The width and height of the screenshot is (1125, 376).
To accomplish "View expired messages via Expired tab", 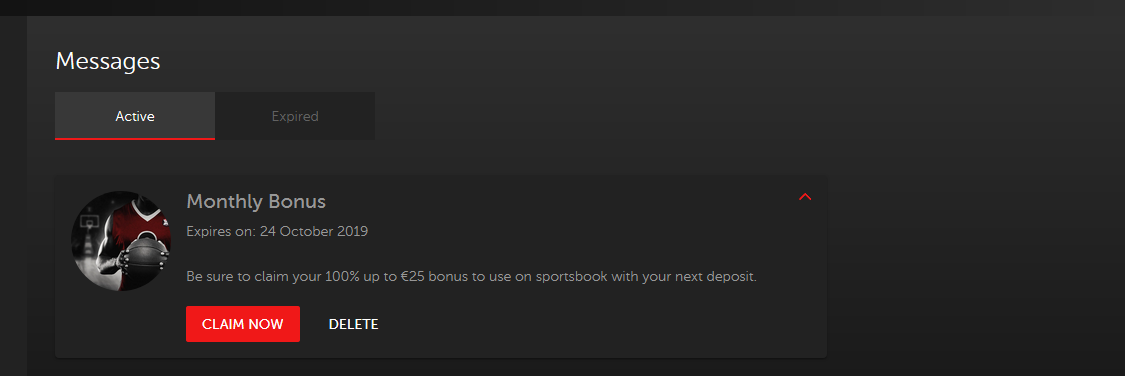I will [295, 116].
